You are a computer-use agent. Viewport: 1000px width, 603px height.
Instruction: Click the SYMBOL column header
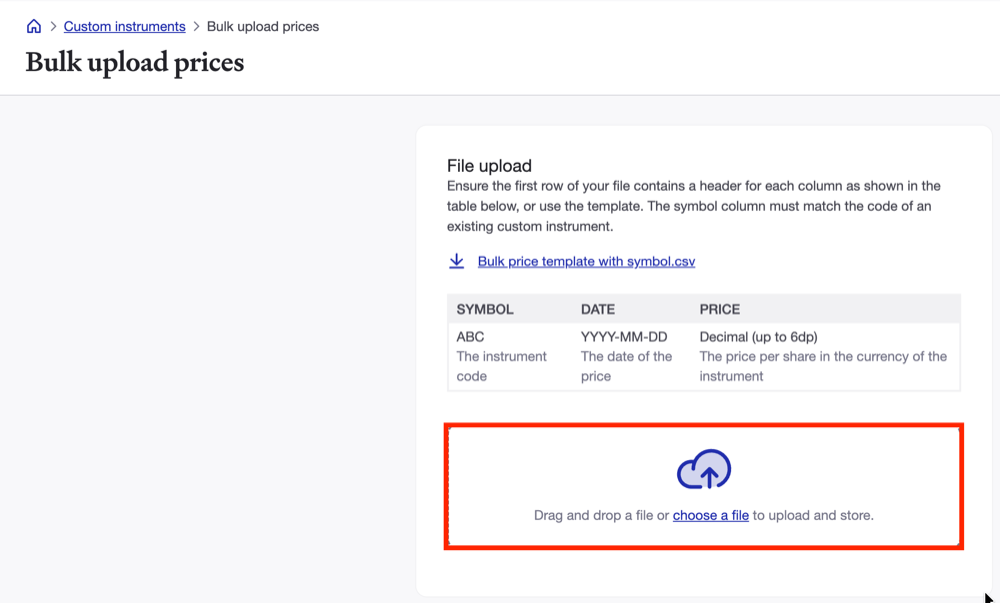pos(485,310)
